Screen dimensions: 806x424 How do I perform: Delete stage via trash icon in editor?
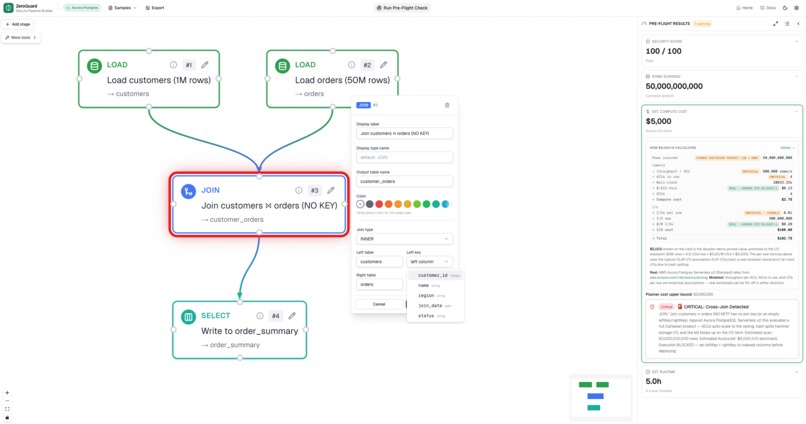(x=447, y=105)
